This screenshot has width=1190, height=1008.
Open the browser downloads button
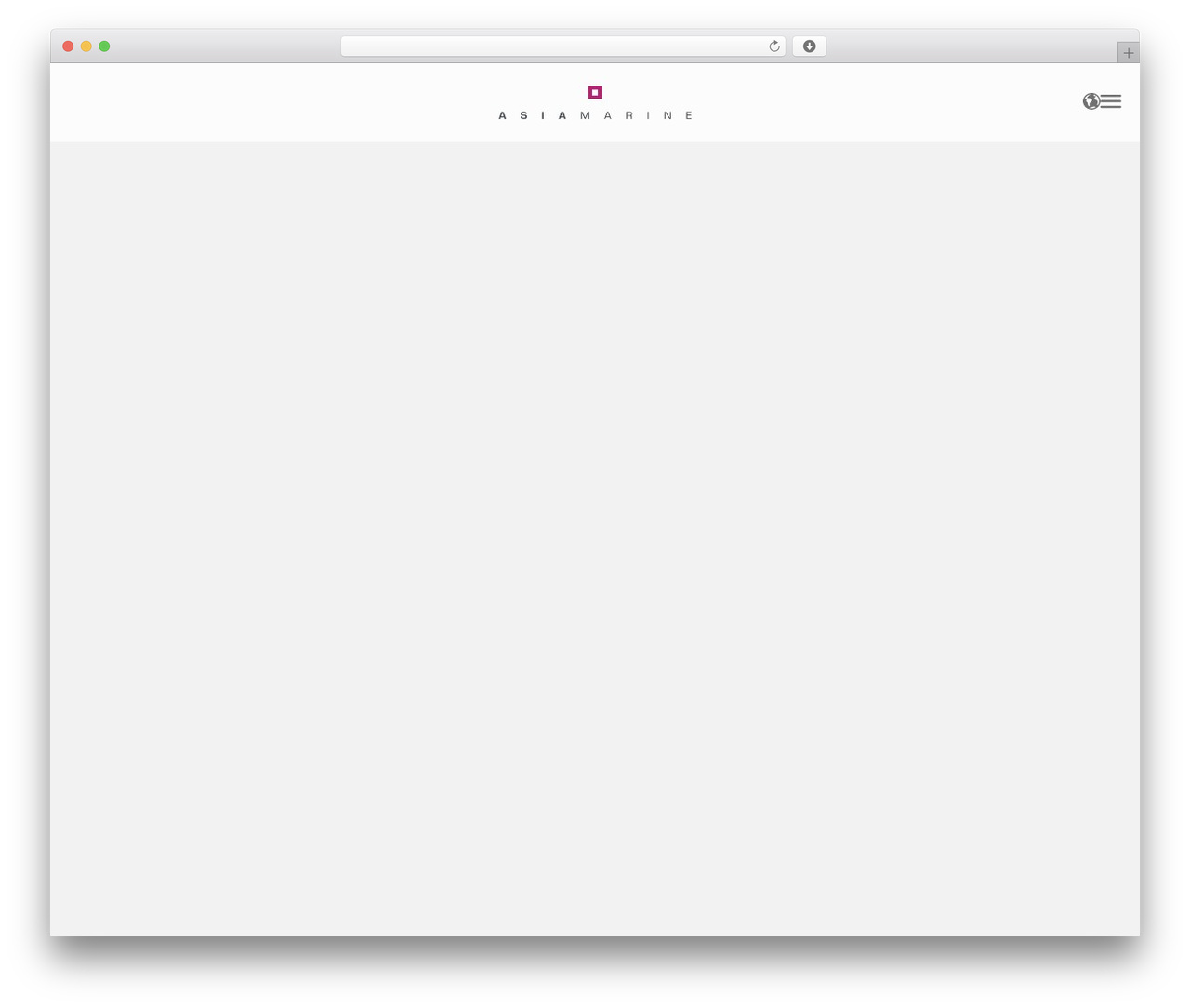(x=809, y=46)
